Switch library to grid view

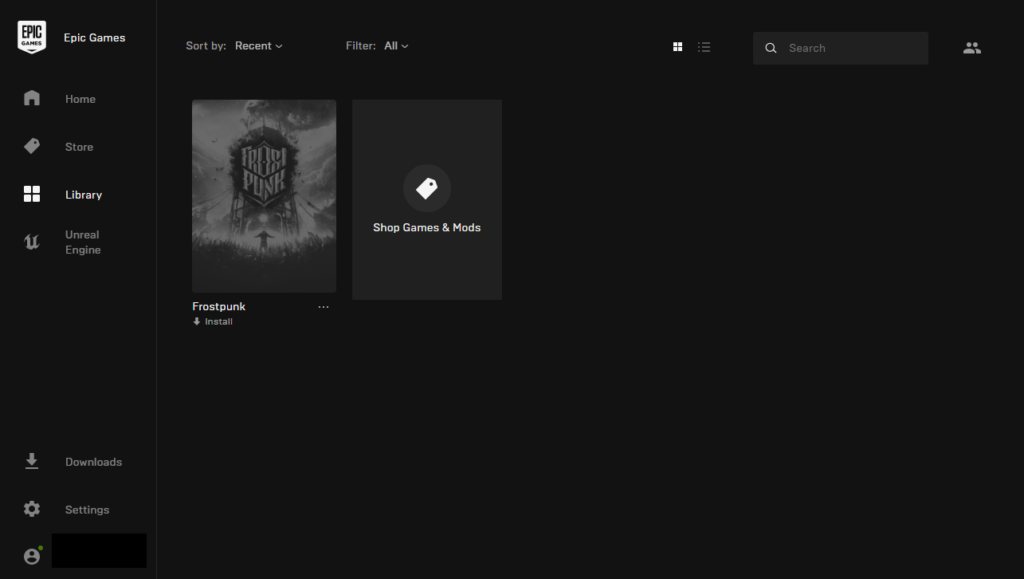(x=678, y=47)
